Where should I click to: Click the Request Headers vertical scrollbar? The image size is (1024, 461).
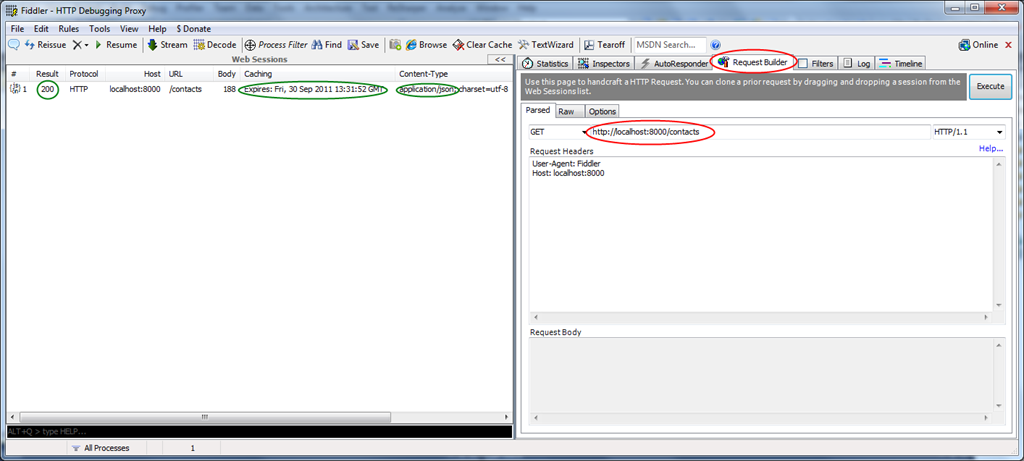(1000, 234)
